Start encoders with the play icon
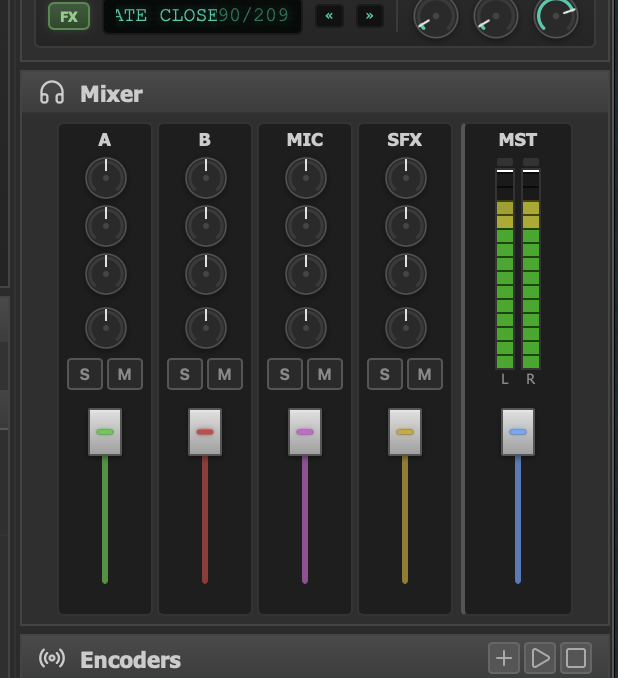The image size is (618, 678). click(x=540, y=658)
